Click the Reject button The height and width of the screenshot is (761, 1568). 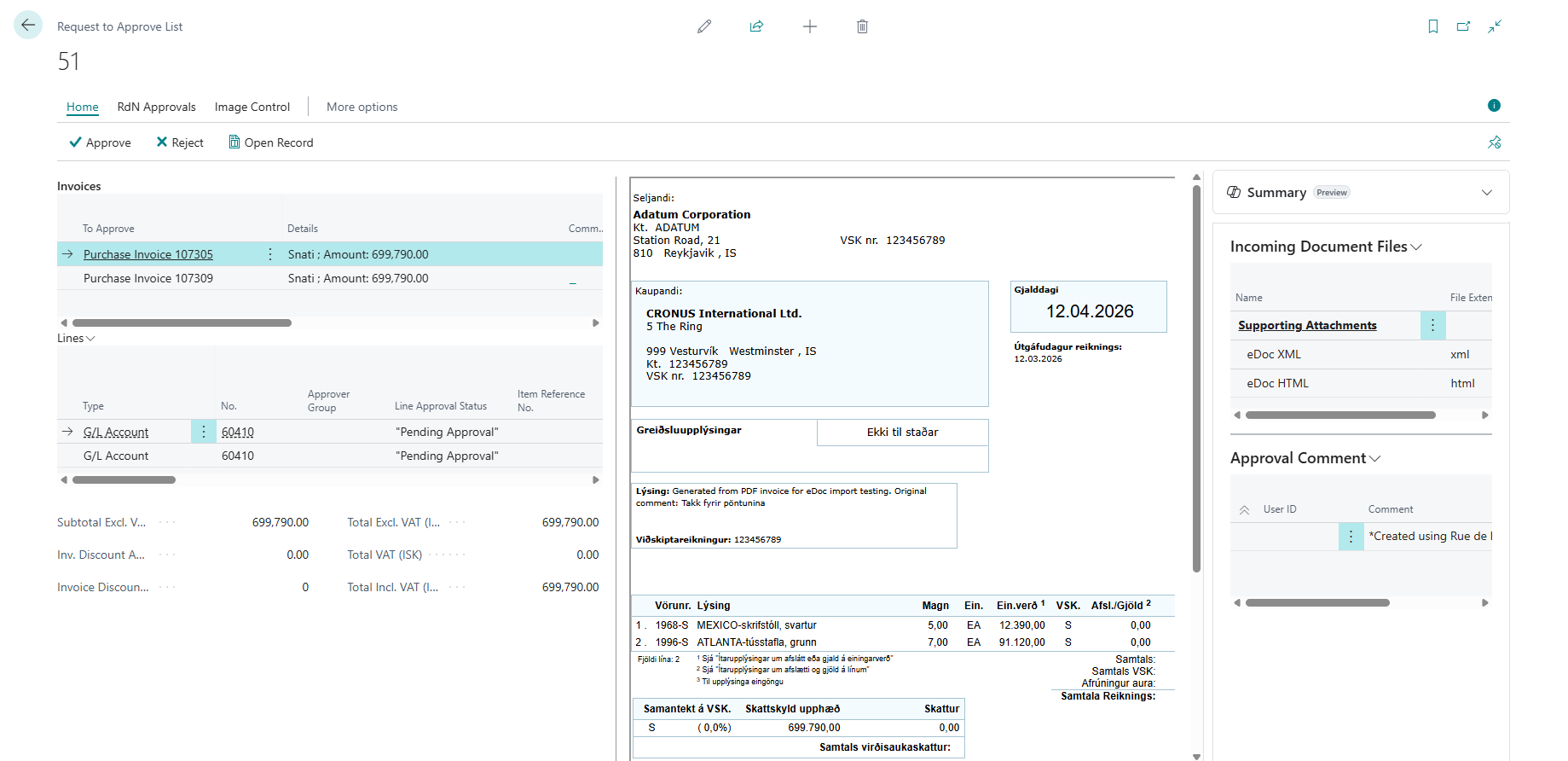pos(180,142)
